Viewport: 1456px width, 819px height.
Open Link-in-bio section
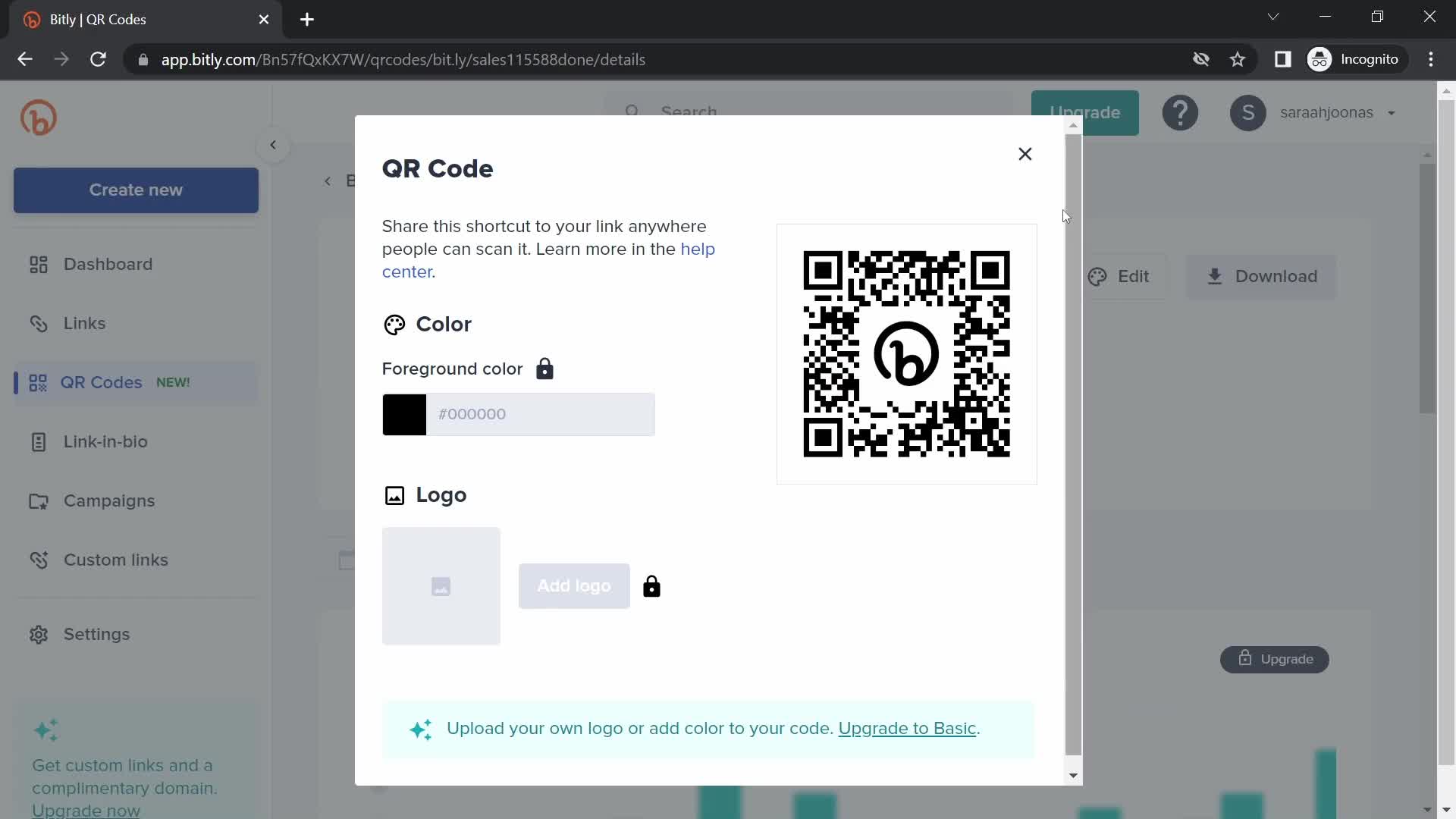coord(106,441)
